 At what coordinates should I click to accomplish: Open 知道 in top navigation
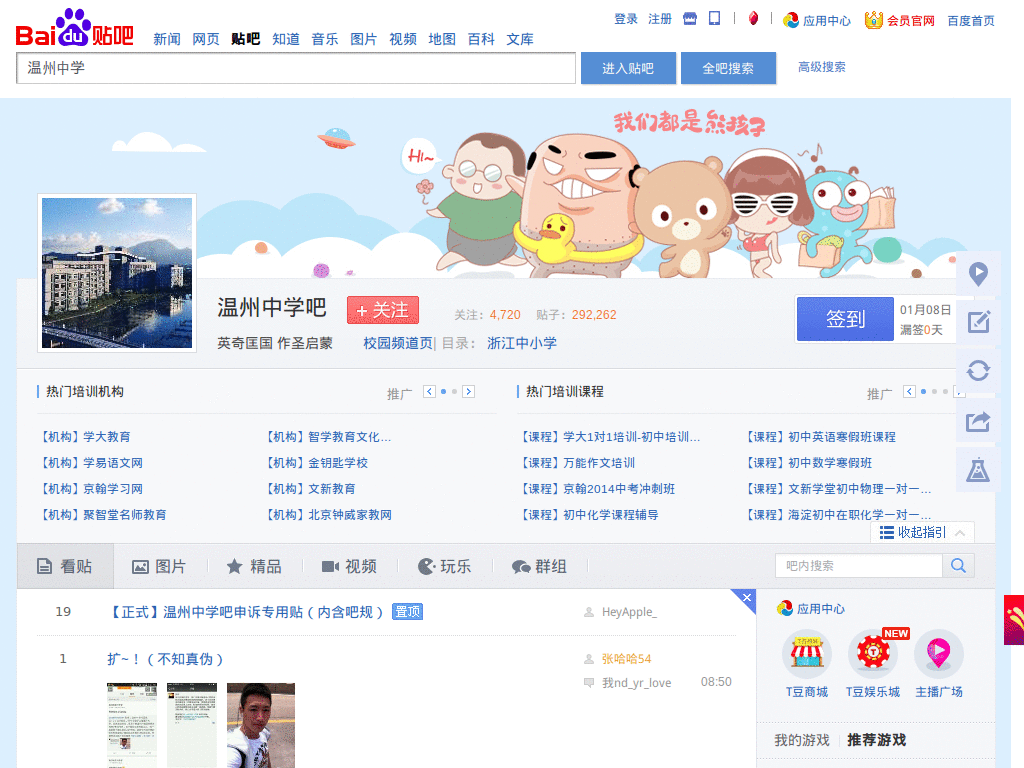[285, 39]
